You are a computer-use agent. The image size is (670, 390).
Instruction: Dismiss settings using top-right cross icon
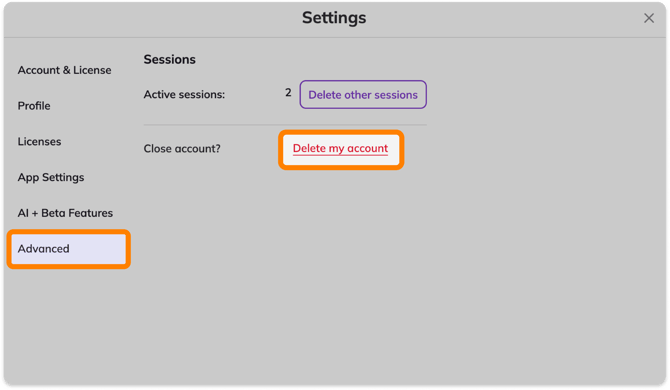649,18
